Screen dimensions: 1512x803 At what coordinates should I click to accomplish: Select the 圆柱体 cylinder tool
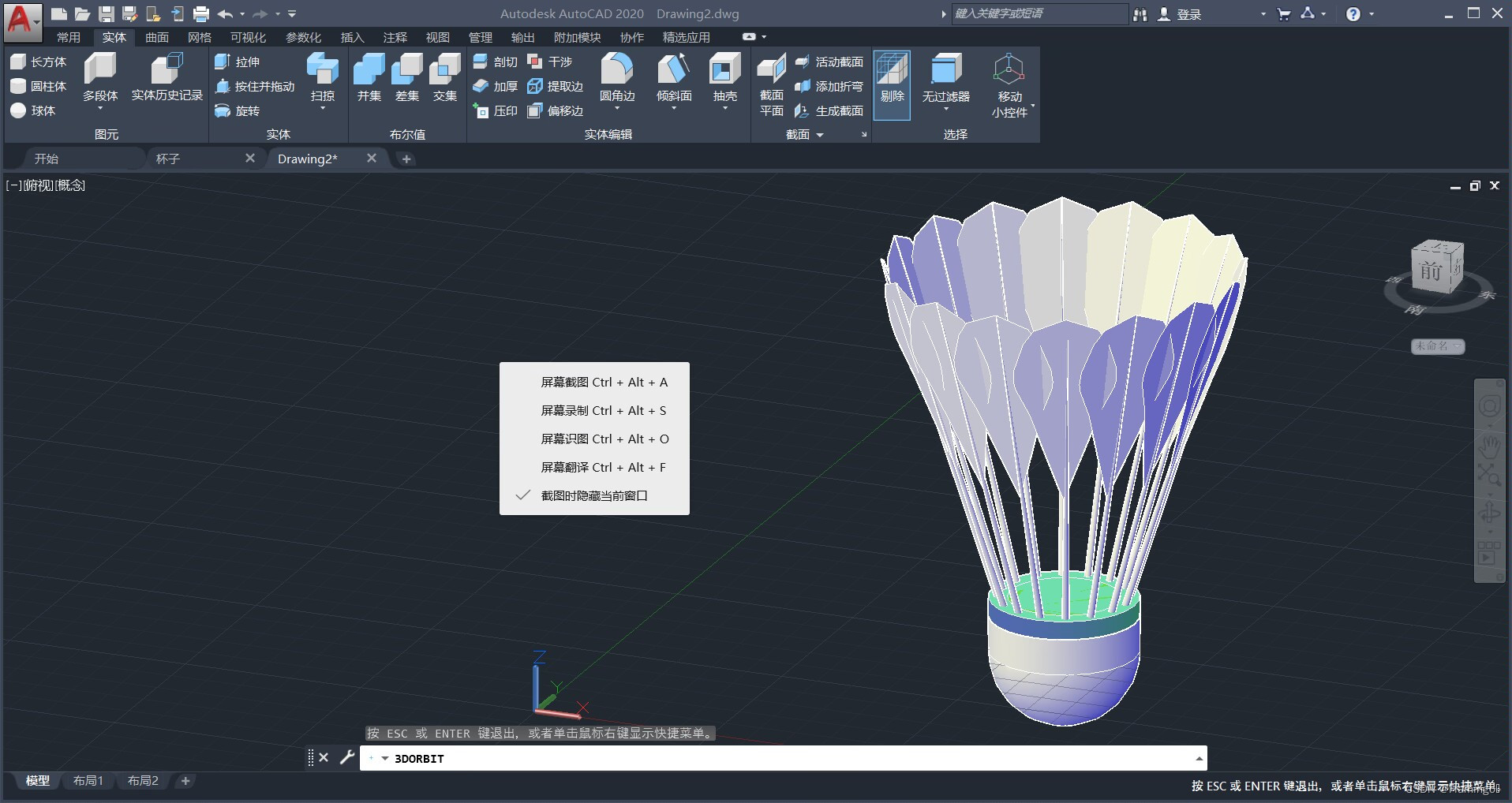[x=39, y=86]
